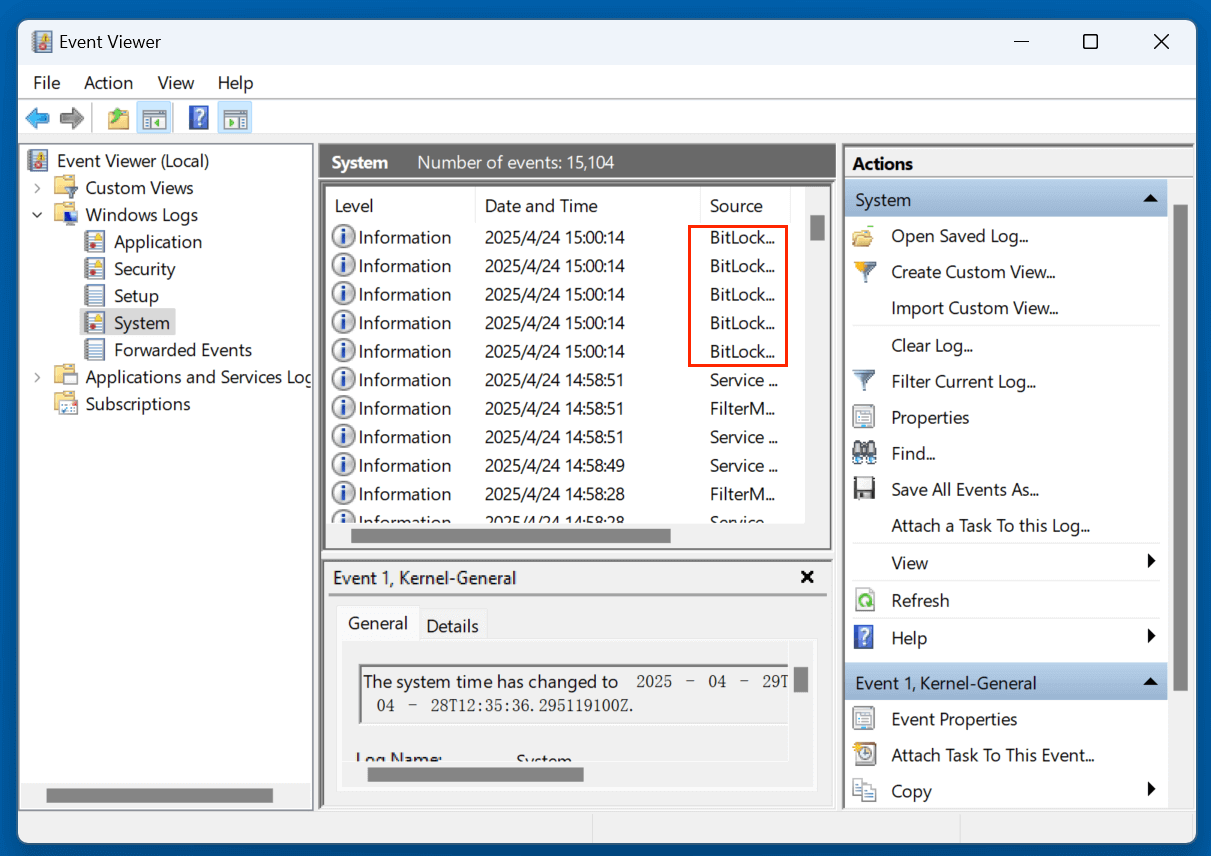The width and height of the screenshot is (1211, 856).
Task: Click the Back arrow toolbar icon
Action: point(38,119)
